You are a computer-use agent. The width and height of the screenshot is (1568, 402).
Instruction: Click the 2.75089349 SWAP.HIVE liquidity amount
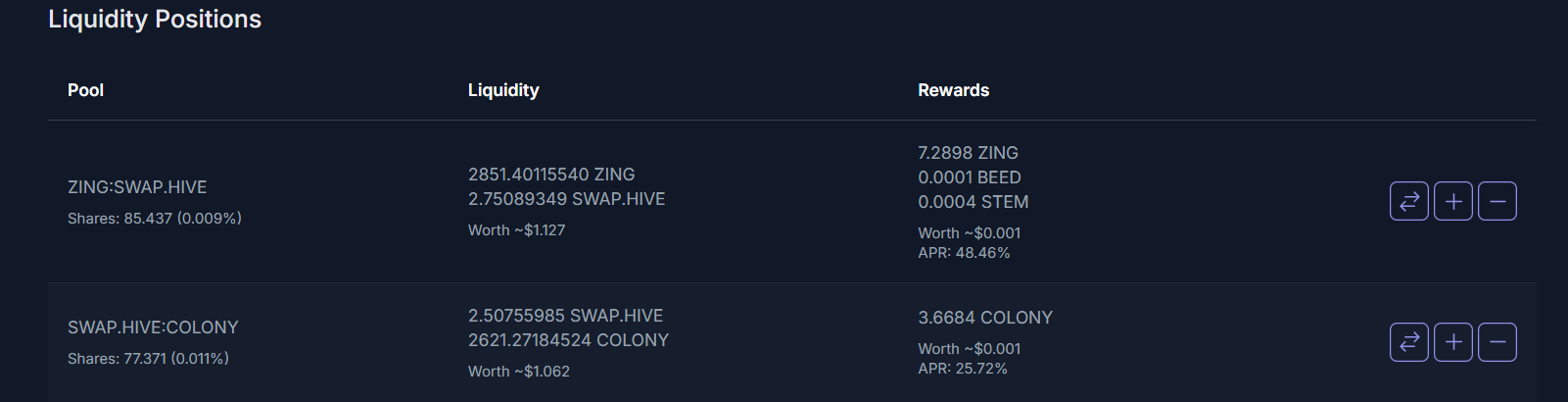coord(566,199)
